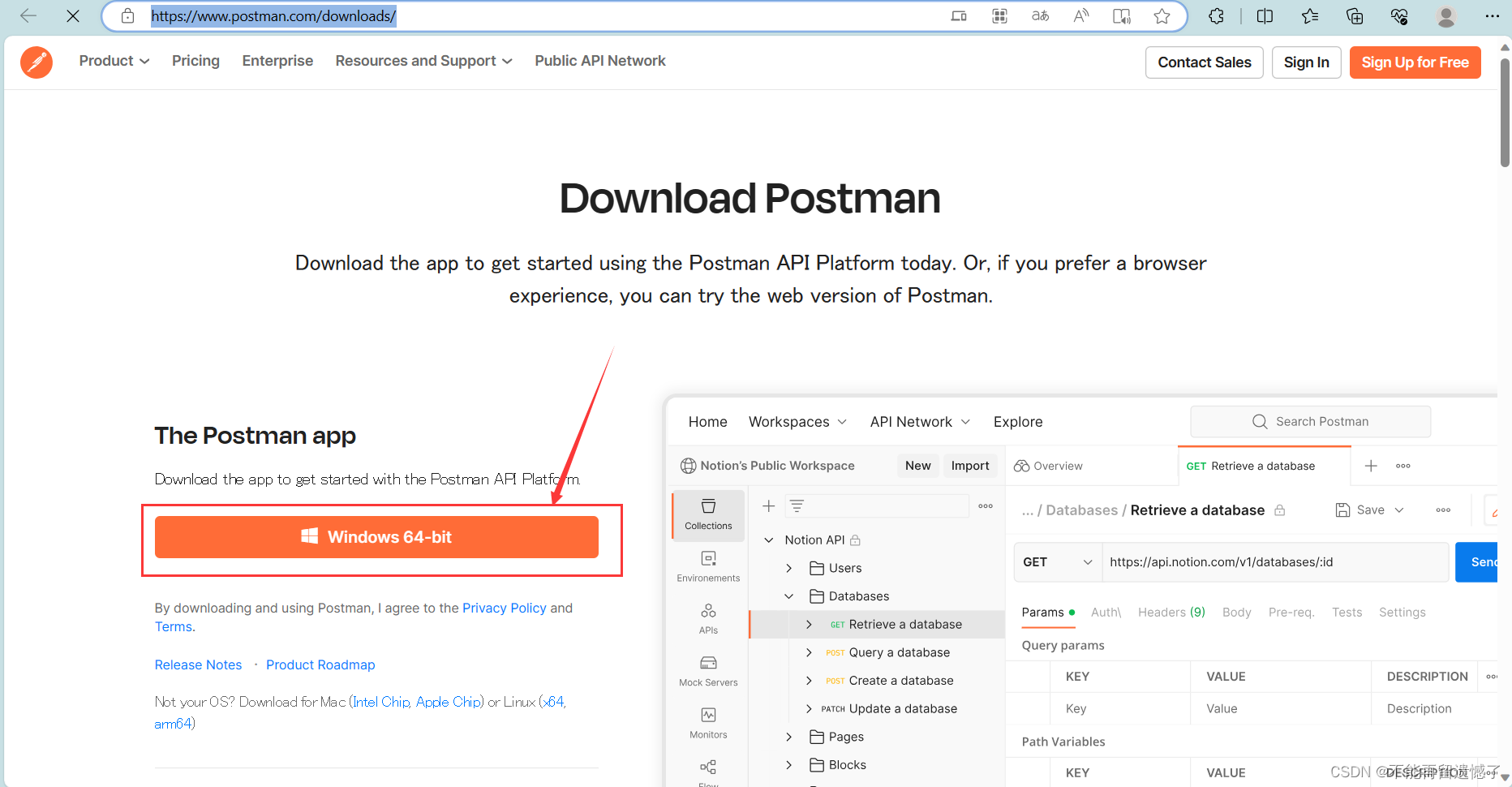Open Privacy Policy link

pos(505,608)
